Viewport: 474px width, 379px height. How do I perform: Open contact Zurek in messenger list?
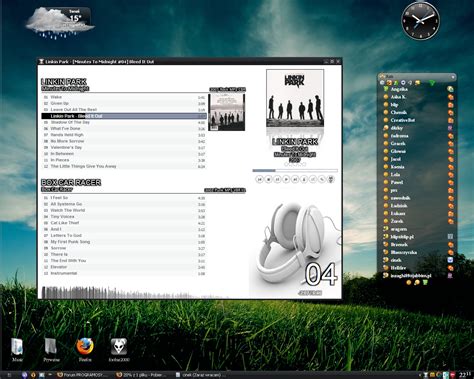tap(397, 221)
